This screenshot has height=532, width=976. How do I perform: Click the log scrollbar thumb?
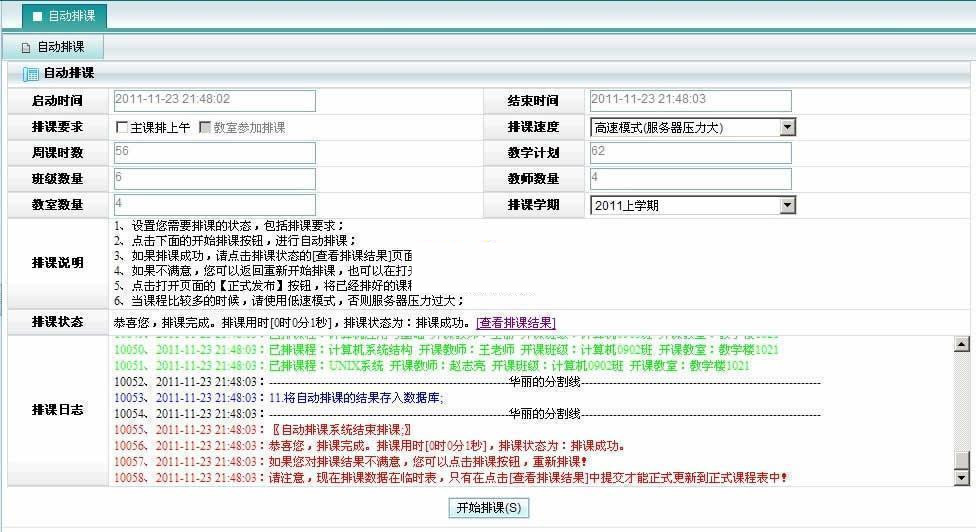[x=962, y=460]
